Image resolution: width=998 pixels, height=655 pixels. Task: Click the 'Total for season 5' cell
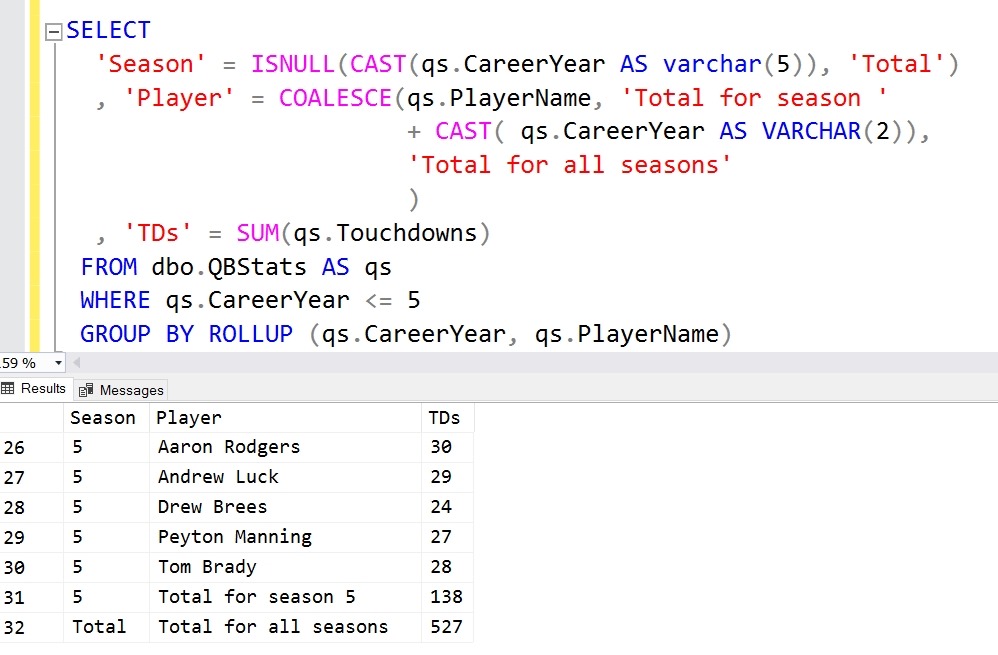tap(257, 597)
